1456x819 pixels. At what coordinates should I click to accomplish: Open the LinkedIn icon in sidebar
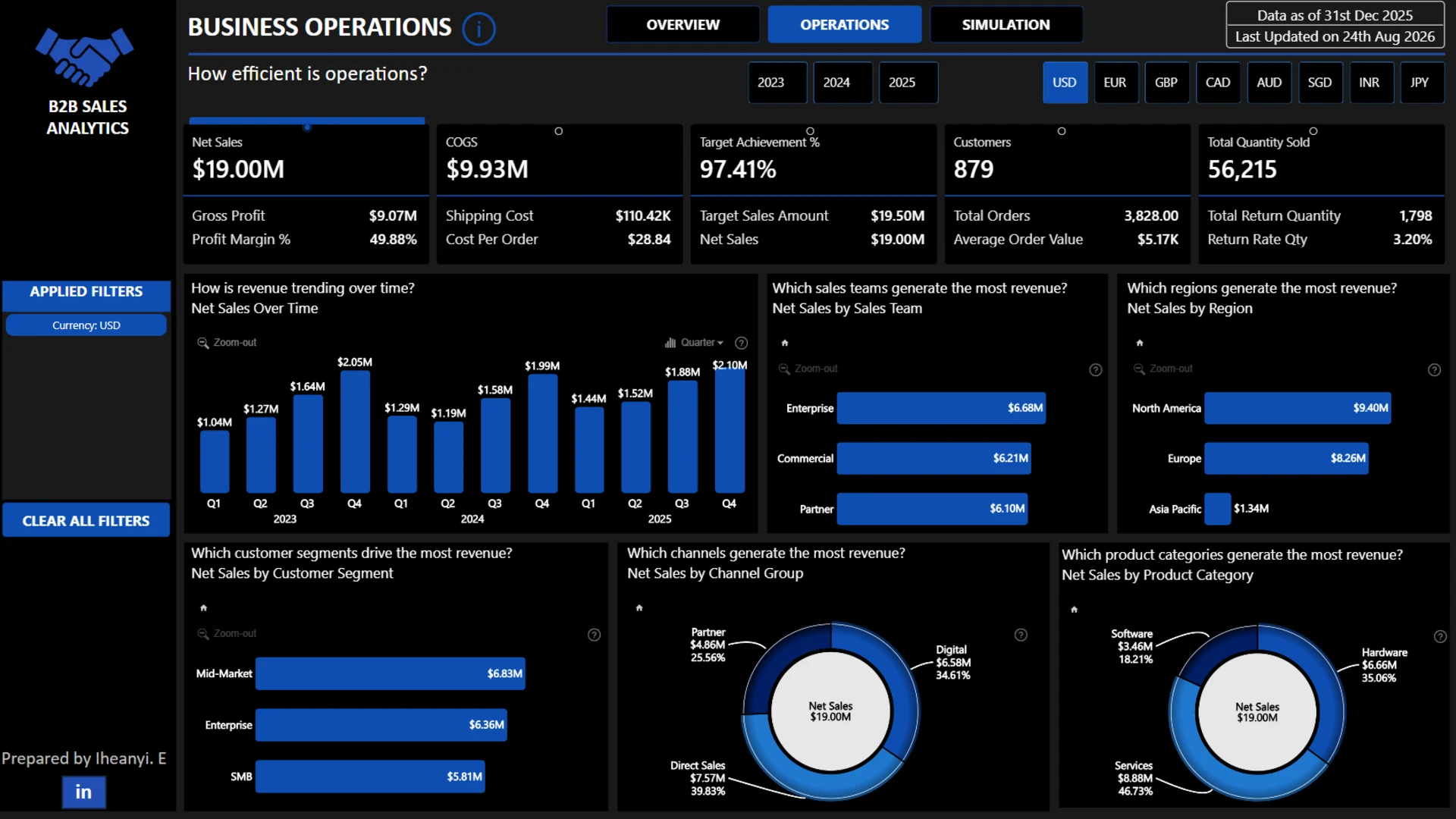(x=83, y=792)
